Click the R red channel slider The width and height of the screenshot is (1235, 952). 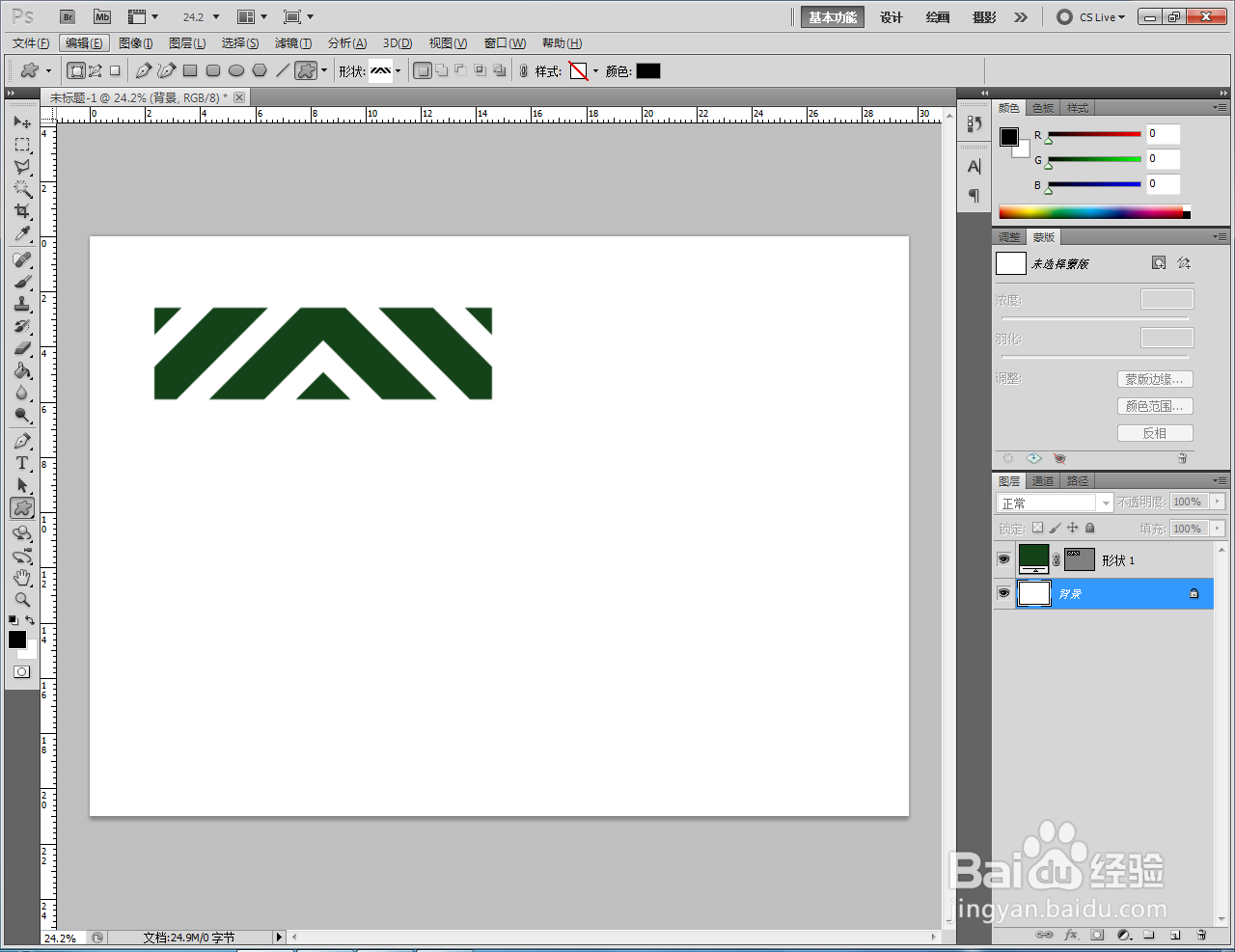click(x=1094, y=134)
